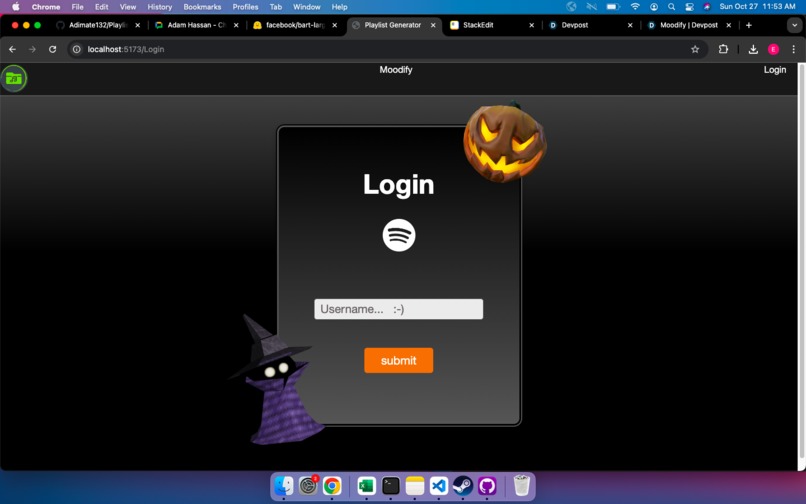The image size is (806, 504).
Task: Open Microsoft Excel from the dock
Action: [x=367, y=485]
